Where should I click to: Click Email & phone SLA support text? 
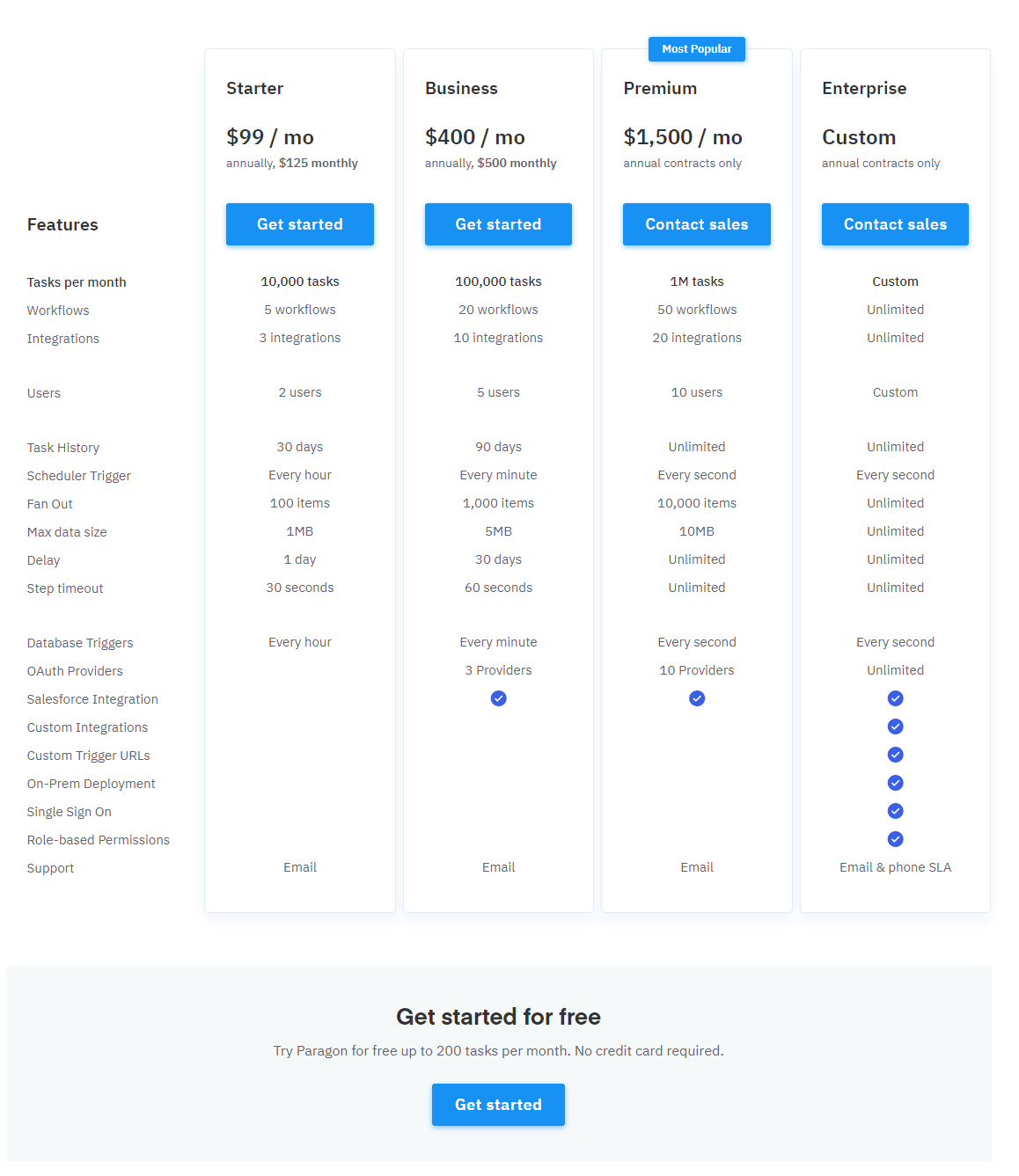(x=895, y=867)
